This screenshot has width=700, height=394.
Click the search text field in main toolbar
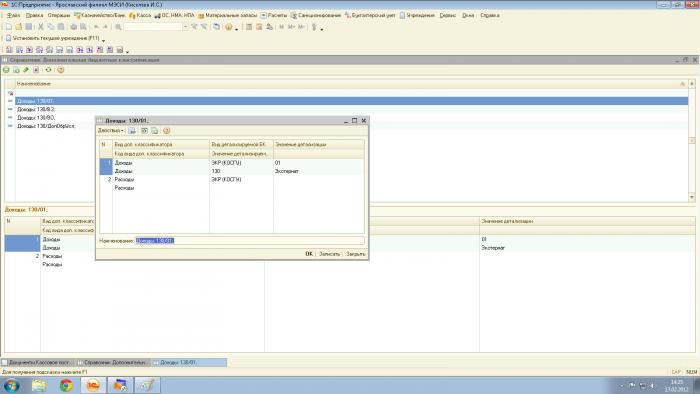click(x=153, y=27)
